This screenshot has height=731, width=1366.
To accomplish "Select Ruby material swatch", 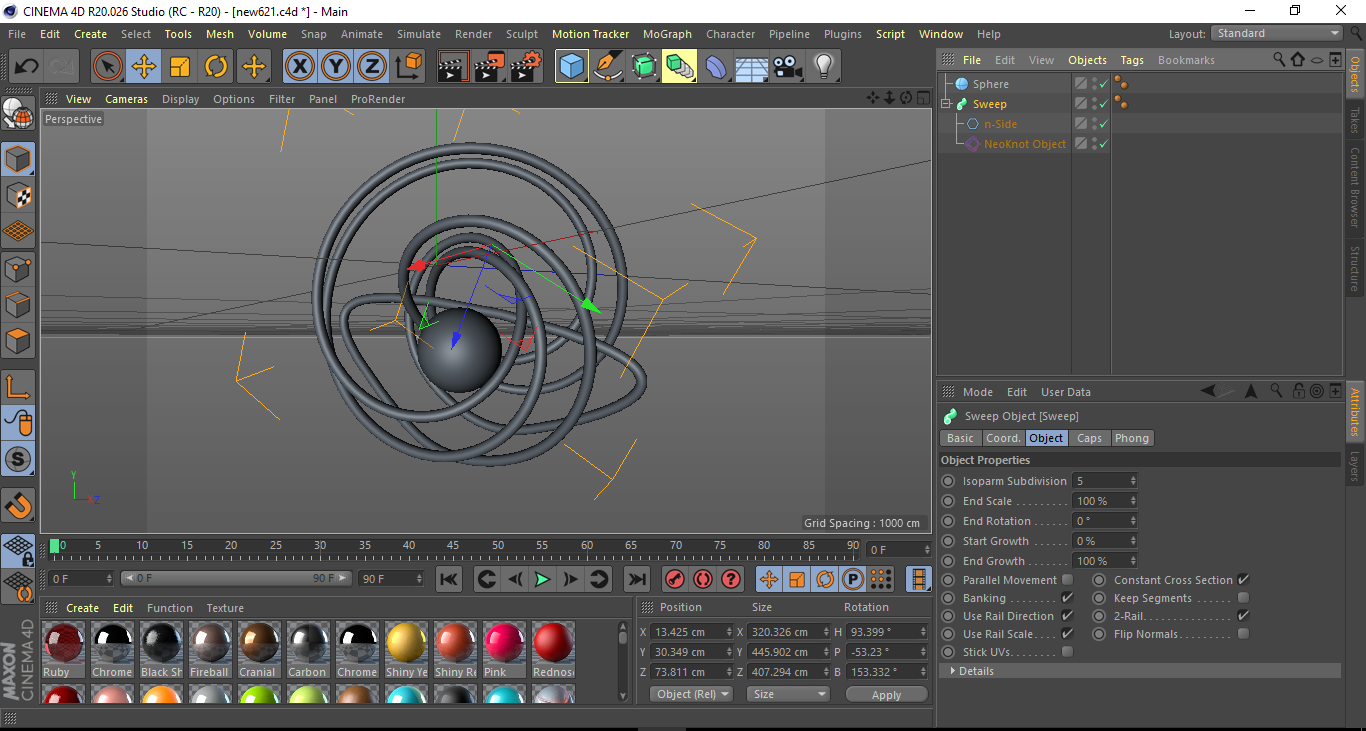I will (64, 650).
